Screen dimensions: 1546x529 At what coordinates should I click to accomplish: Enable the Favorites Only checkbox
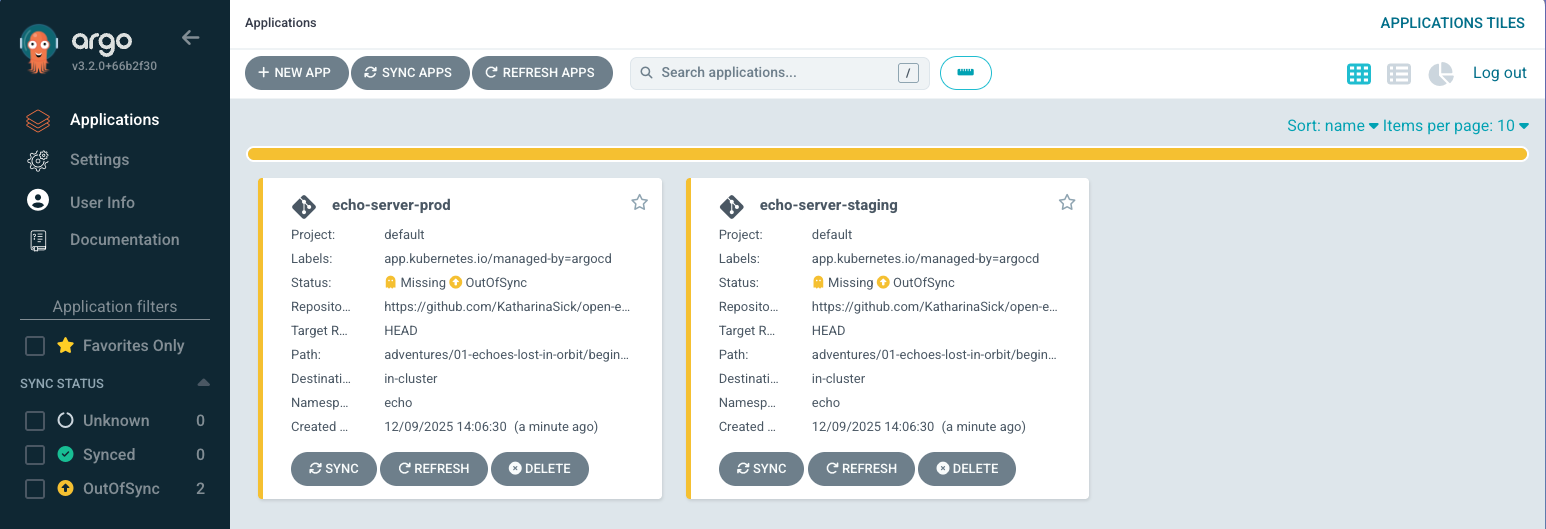tap(35, 346)
